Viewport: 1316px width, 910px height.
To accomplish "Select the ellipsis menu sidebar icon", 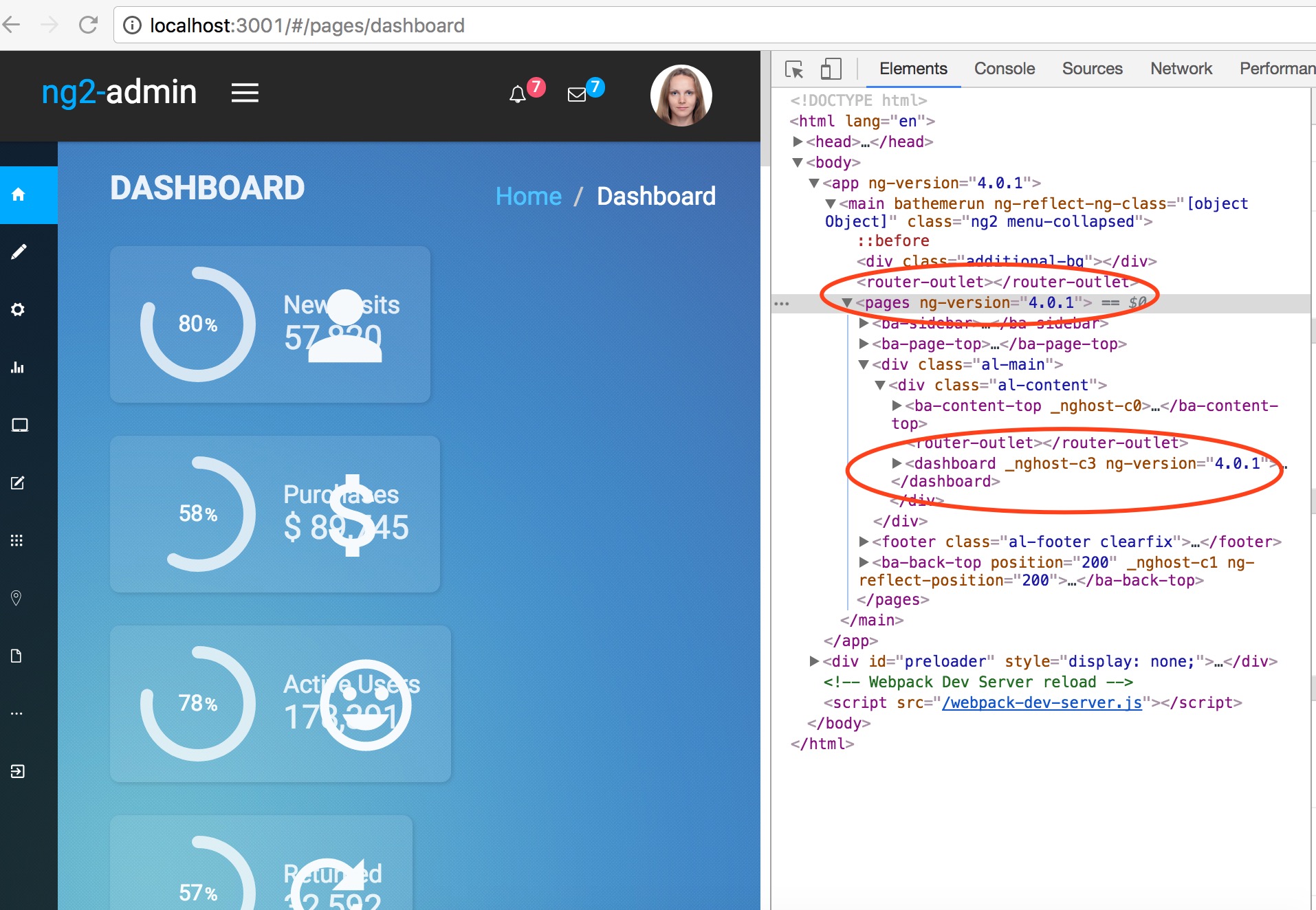I will tap(17, 713).
